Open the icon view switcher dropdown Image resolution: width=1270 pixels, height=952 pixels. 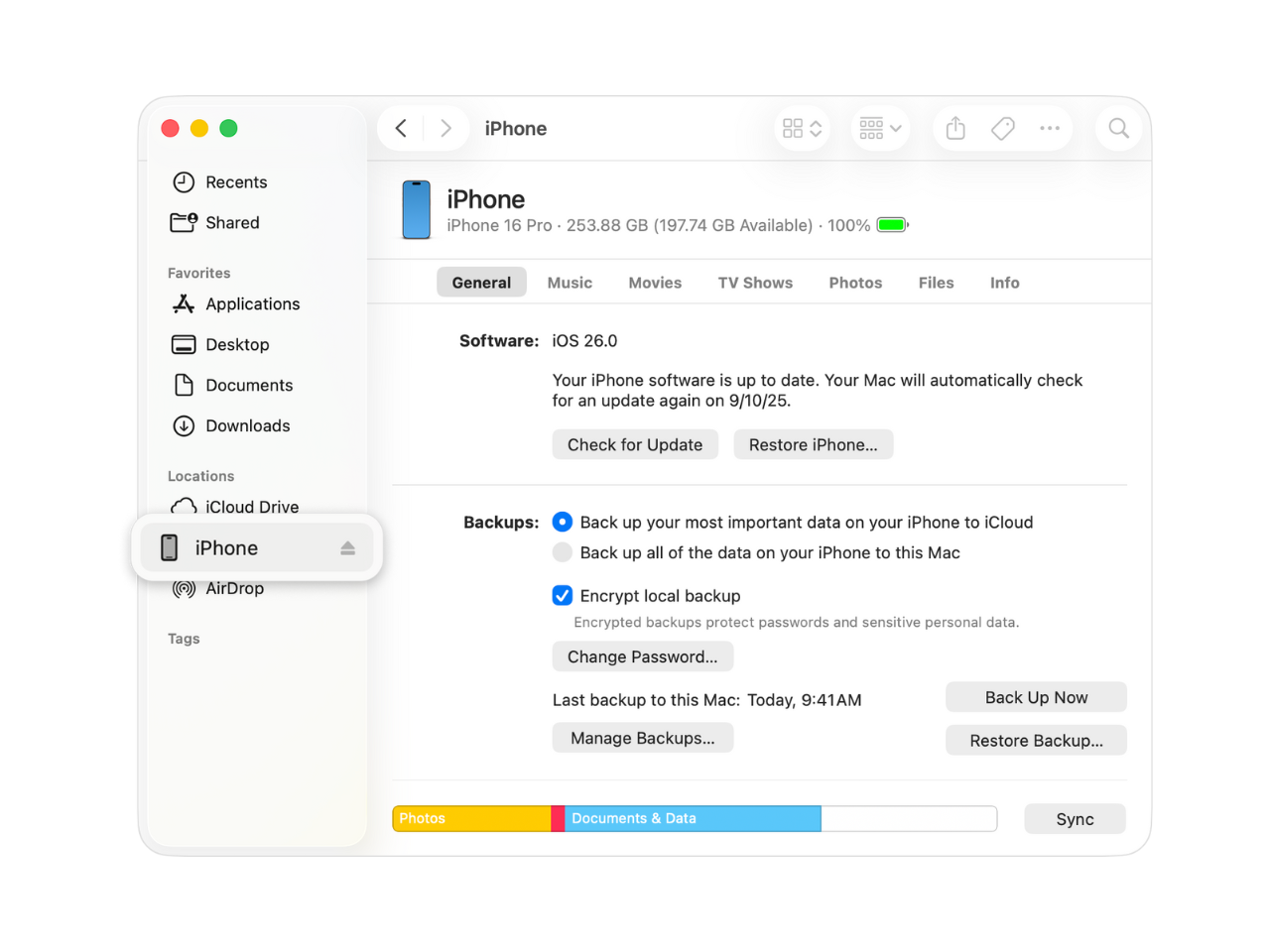tap(802, 129)
